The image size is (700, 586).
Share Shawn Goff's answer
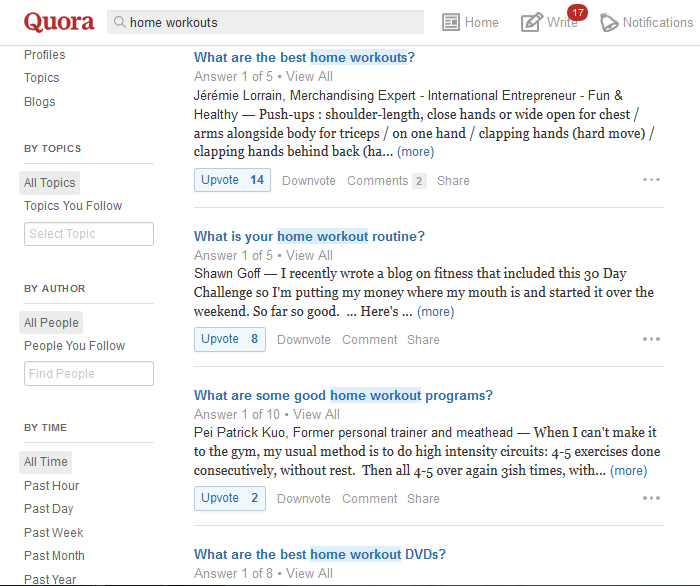[x=423, y=340]
